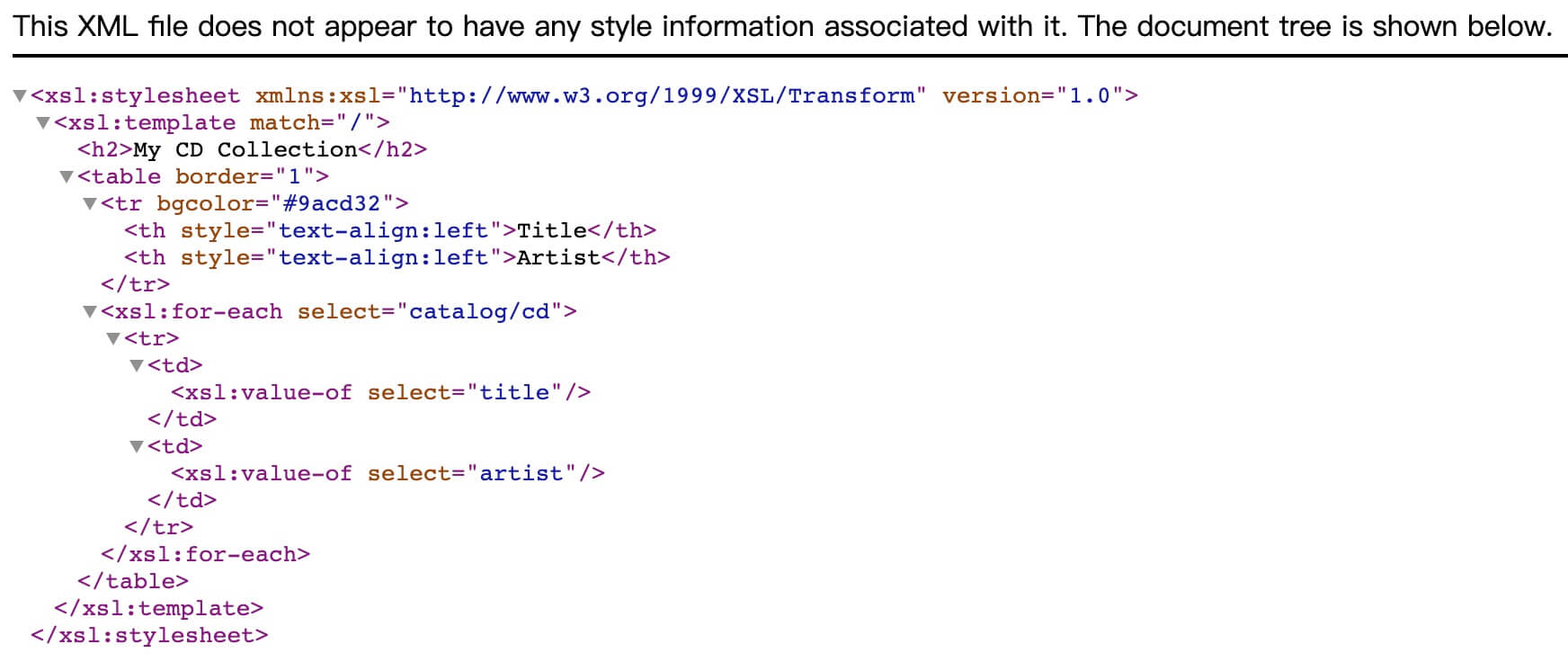Click the xsl:value-of select="title" line
1568x662 pixels.
(x=380, y=393)
